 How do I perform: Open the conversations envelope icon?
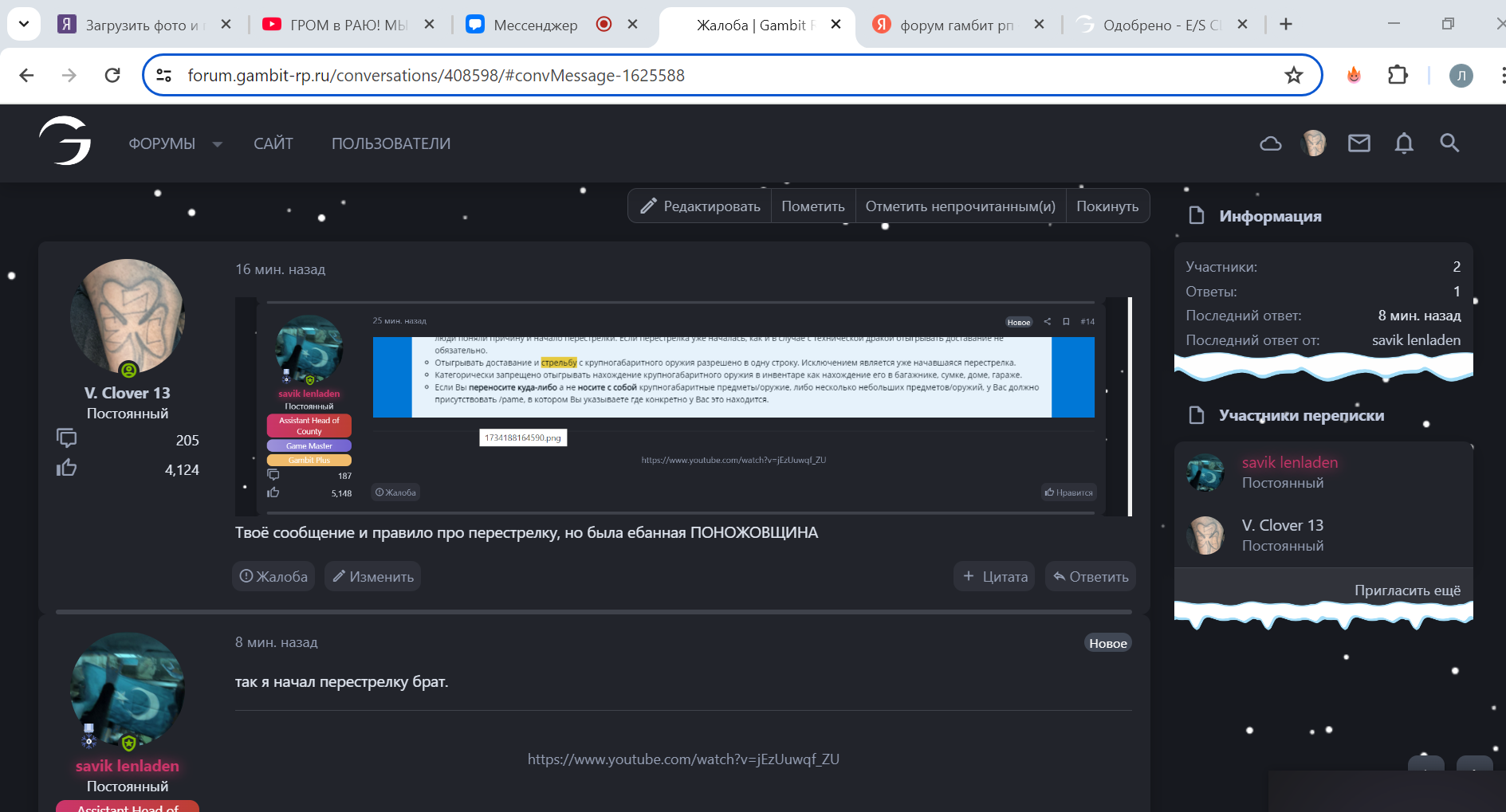(1359, 143)
